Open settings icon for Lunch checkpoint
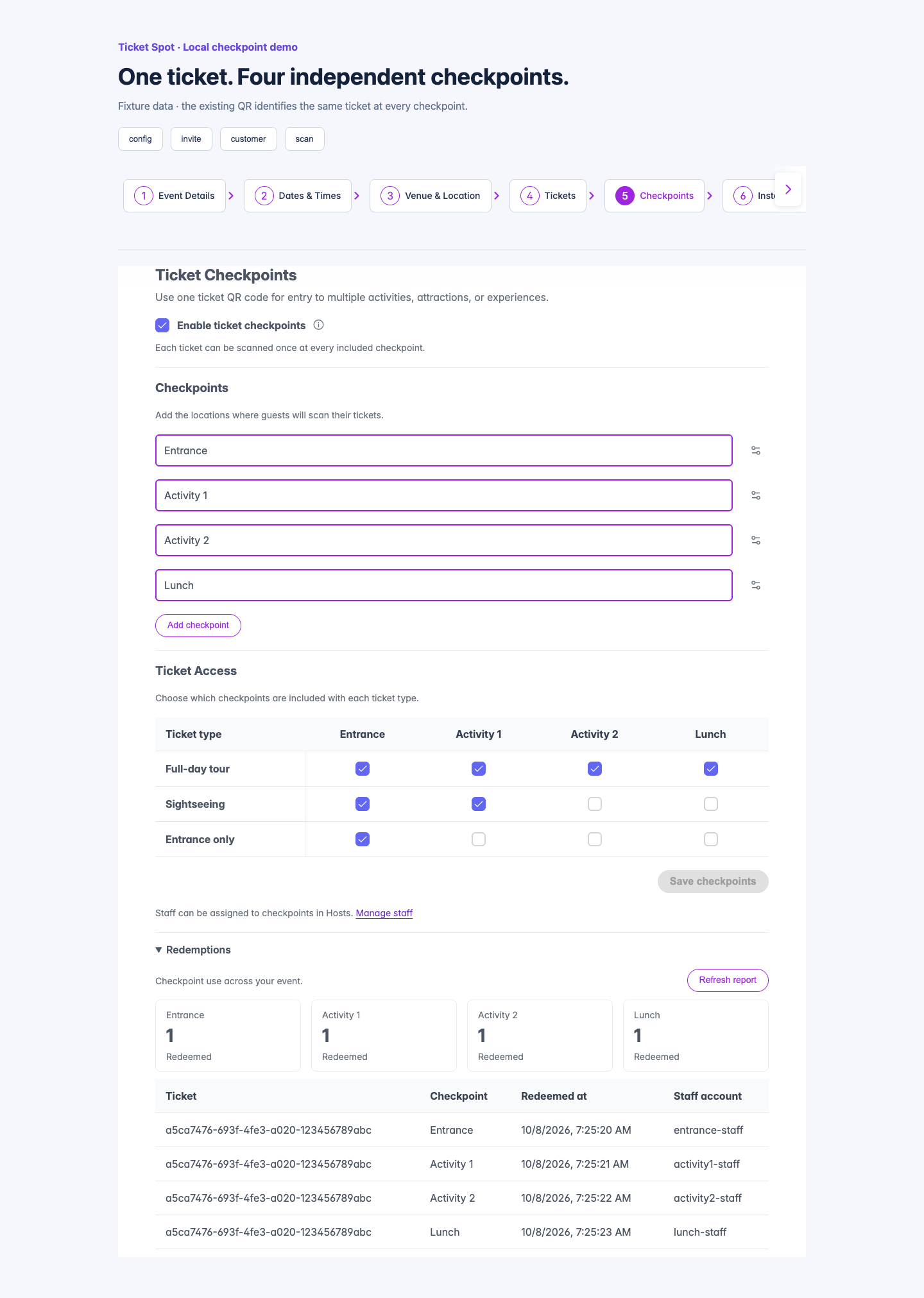This screenshot has height=1298, width=924. [x=756, y=585]
